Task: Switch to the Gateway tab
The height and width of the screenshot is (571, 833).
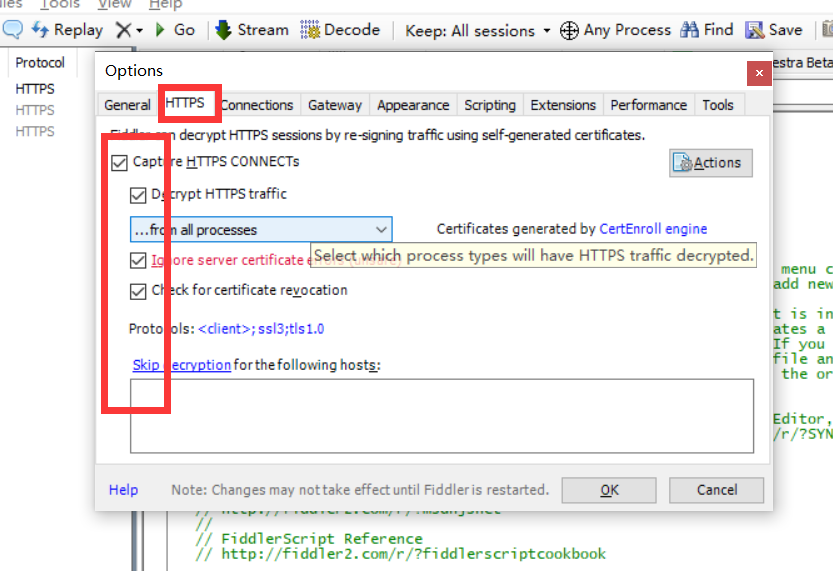Action: tap(335, 105)
